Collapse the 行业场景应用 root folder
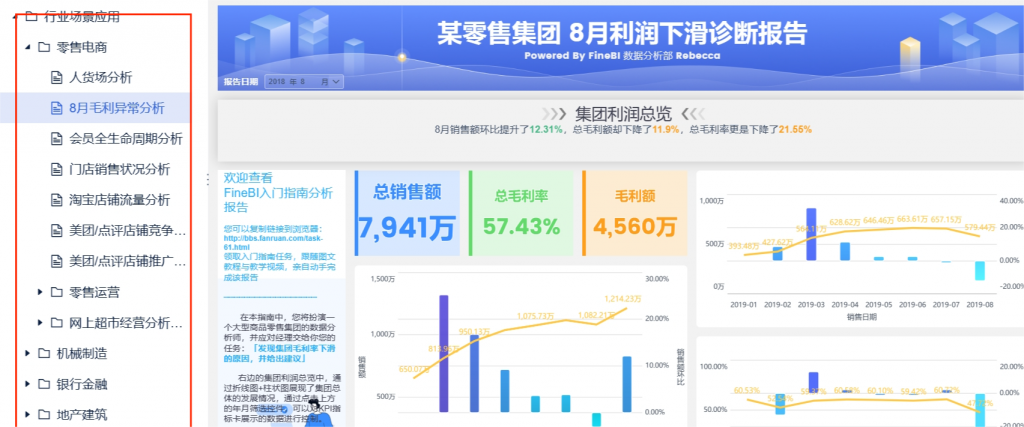1024x427 pixels. click(14, 18)
